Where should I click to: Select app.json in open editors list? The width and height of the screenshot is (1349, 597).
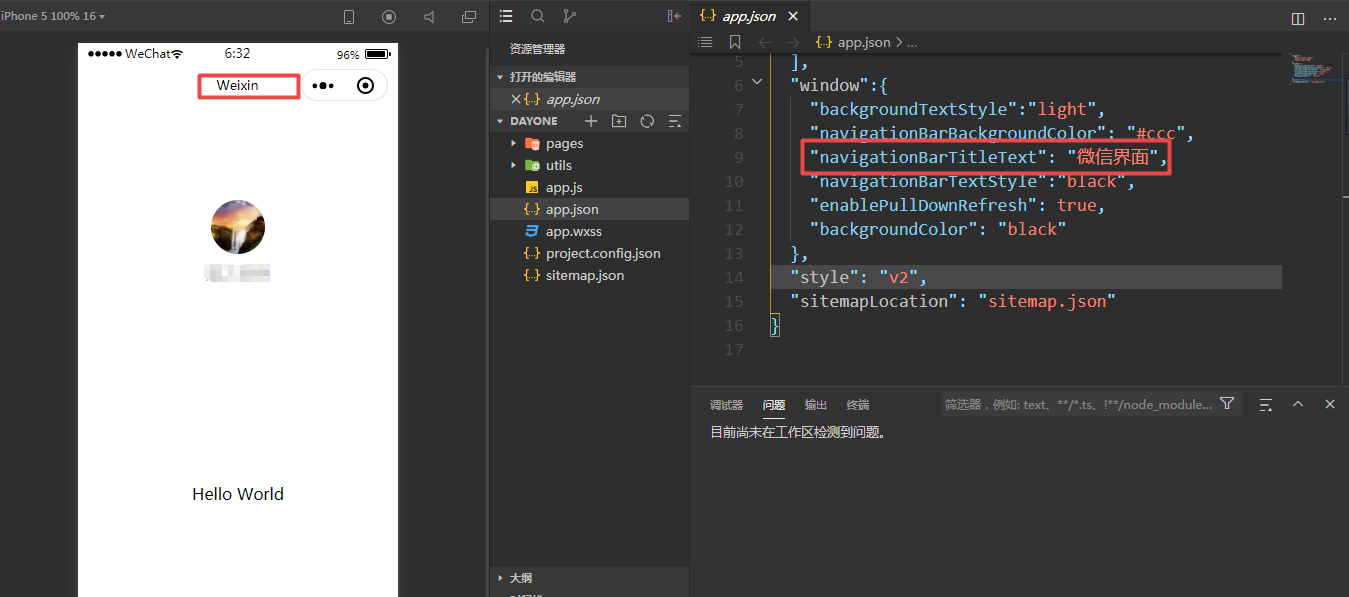click(x=573, y=99)
